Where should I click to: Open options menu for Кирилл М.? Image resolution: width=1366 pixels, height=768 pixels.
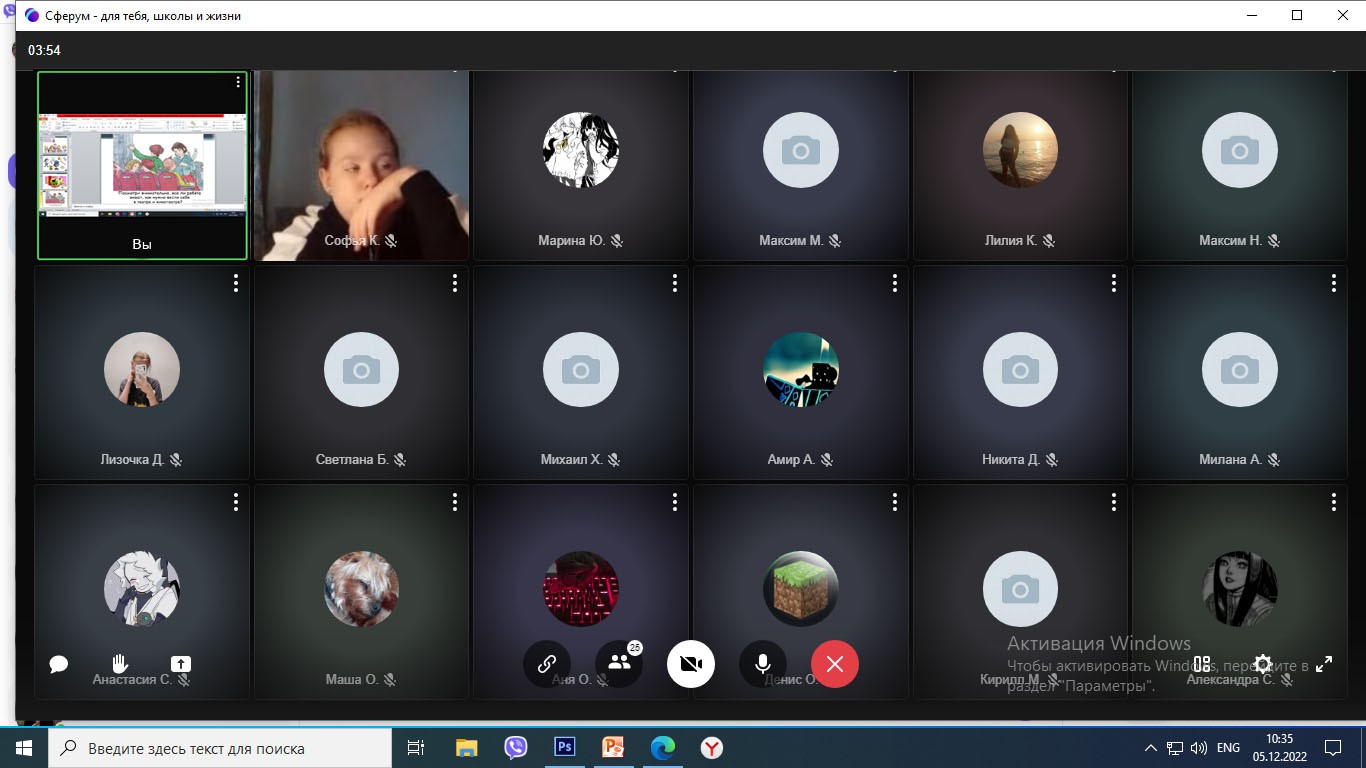[x=1114, y=501]
